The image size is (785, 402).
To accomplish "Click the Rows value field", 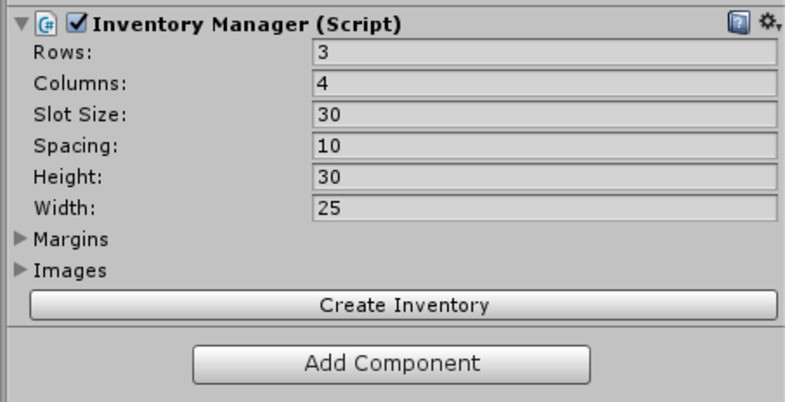I will point(544,52).
